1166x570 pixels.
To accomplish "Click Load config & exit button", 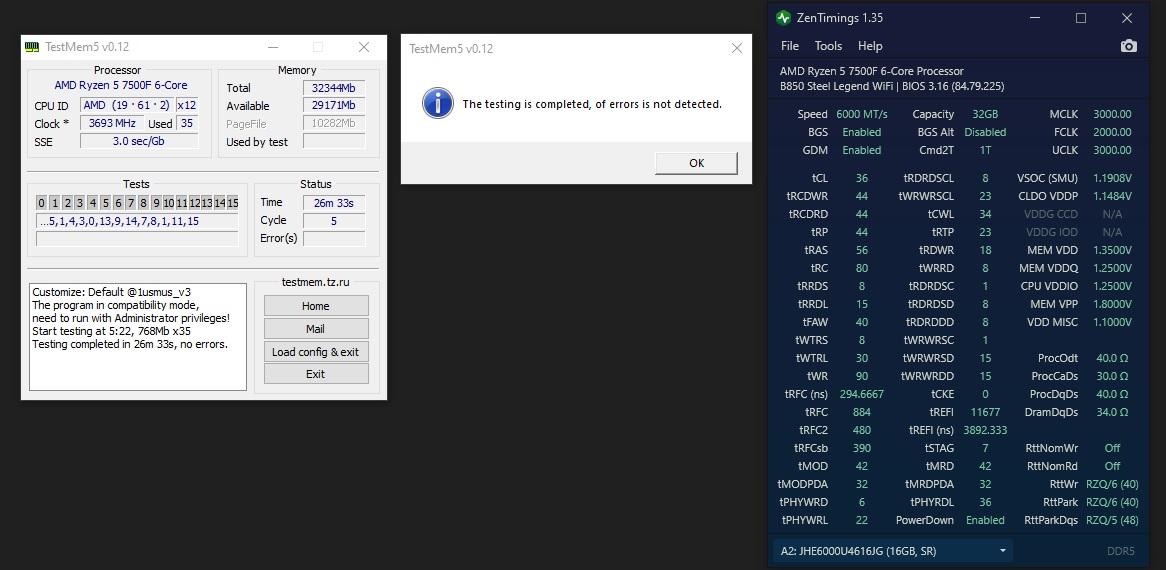I will [315, 352].
